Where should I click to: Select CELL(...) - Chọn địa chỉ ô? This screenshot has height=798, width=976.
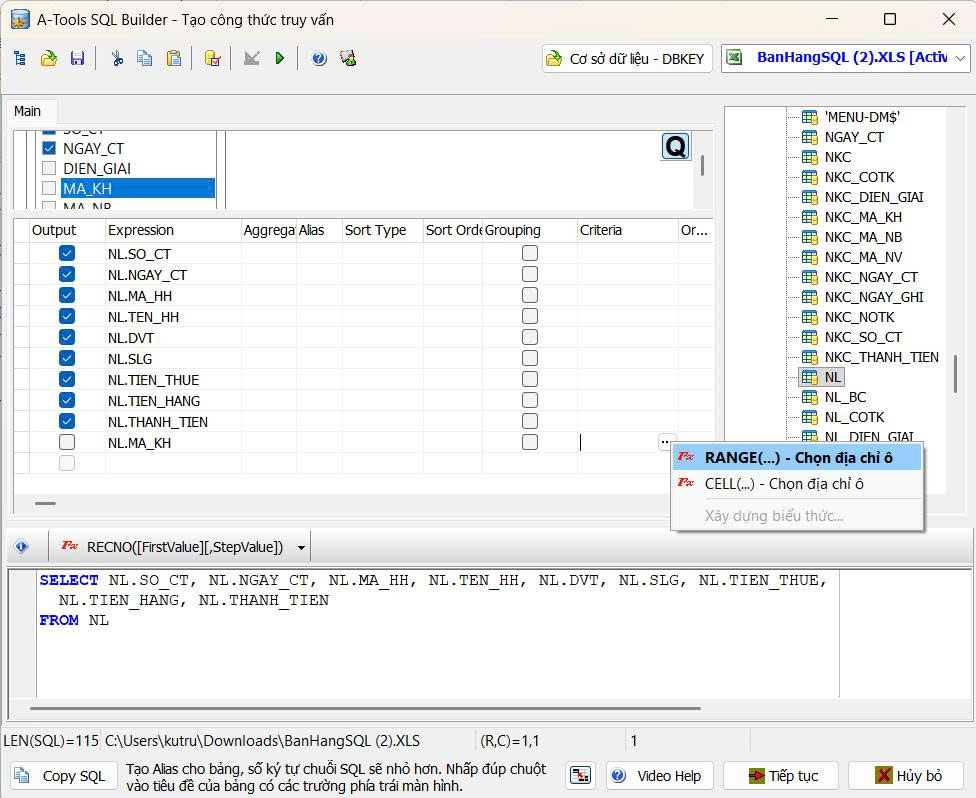point(783,484)
